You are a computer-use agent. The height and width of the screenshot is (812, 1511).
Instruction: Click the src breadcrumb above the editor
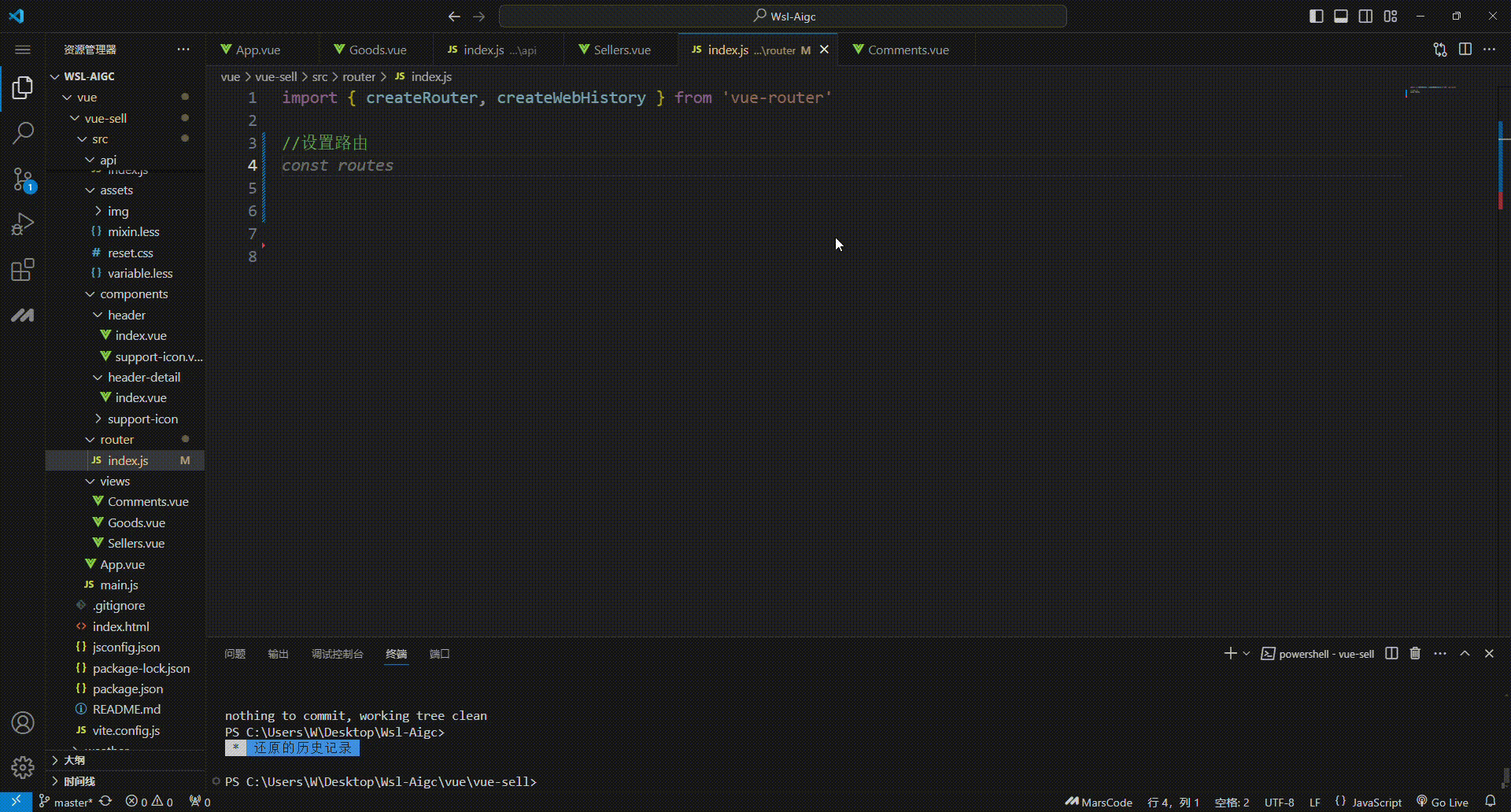coord(319,76)
